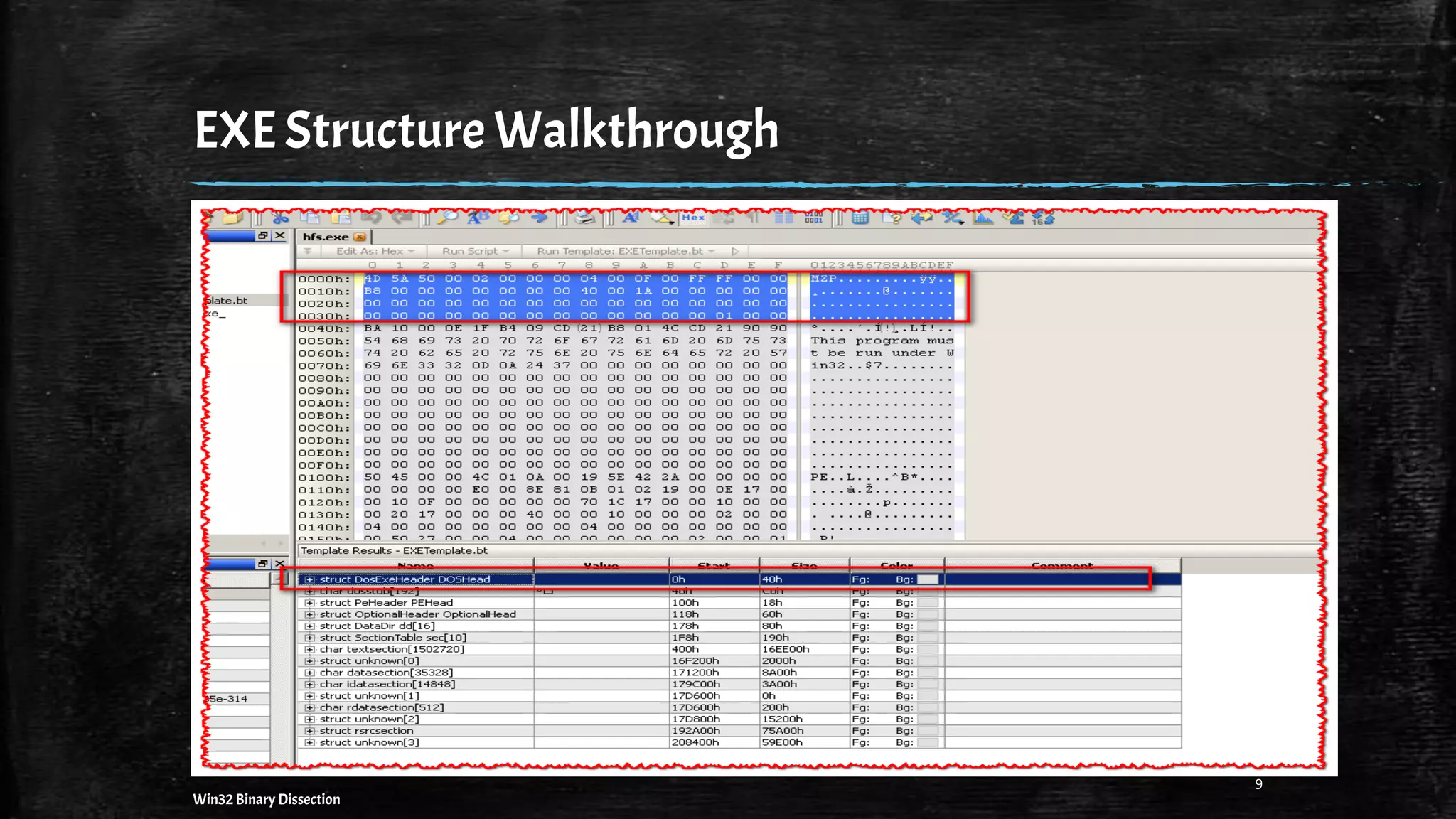The height and width of the screenshot is (819, 1456).
Task: Pick Bg color swatch for DOSHead row
Action: point(928,579)
